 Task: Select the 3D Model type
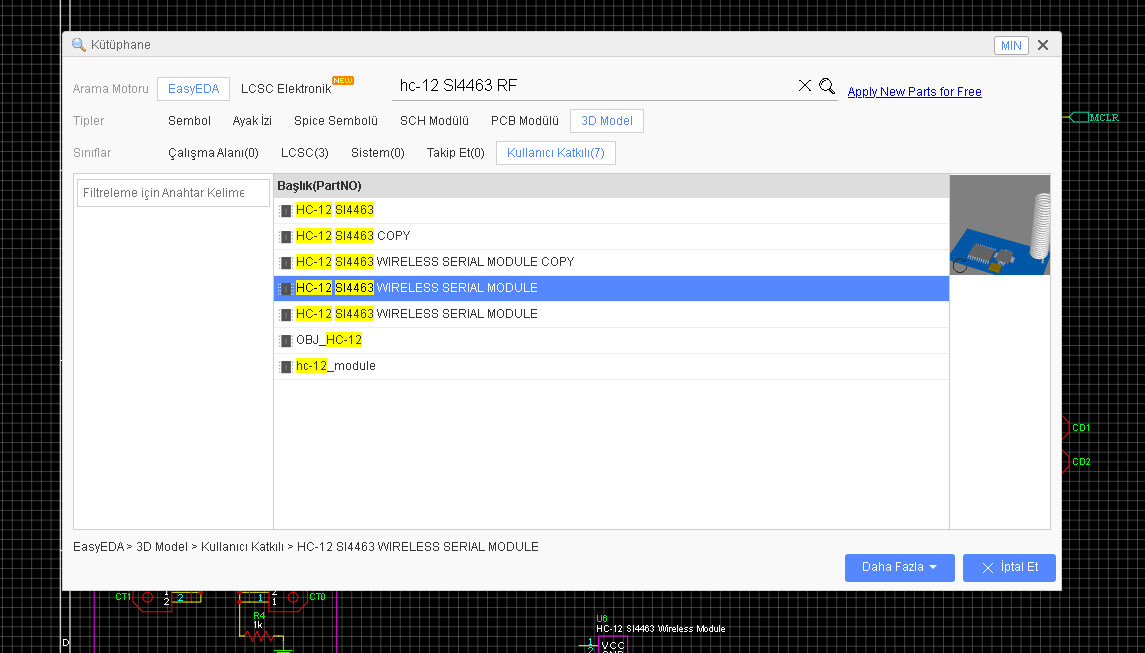pos(607,121)
